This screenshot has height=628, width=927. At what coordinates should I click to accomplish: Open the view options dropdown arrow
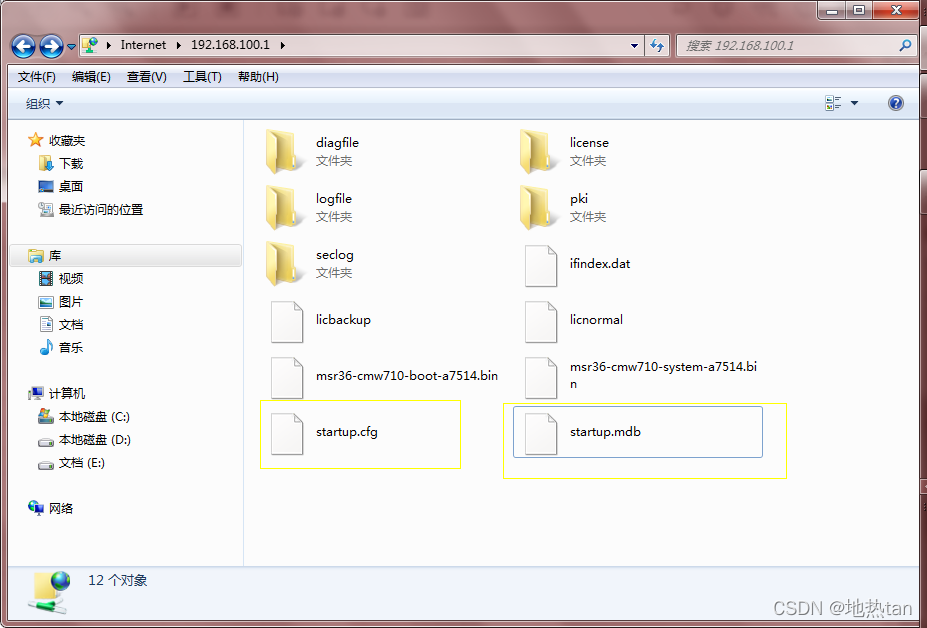(x=854, y=103)
